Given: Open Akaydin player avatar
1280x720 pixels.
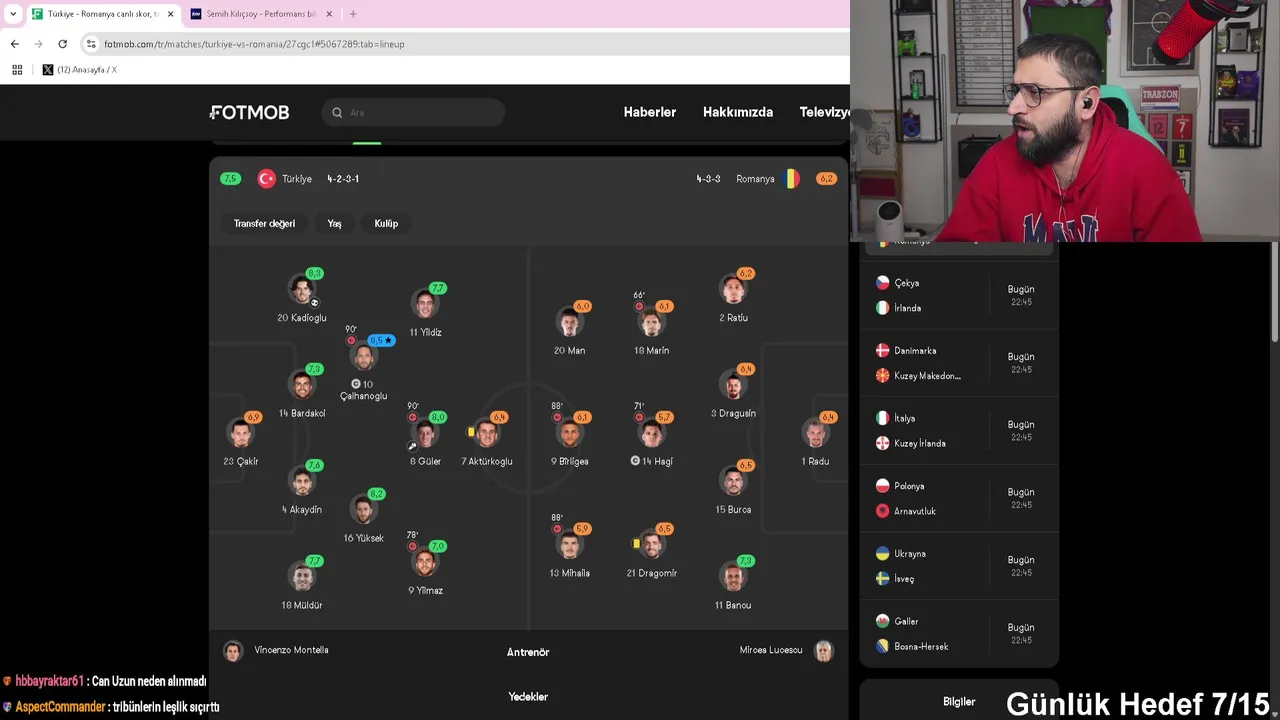Looking at the screenshot, I should pyautogui.click(x=302, y=481).
